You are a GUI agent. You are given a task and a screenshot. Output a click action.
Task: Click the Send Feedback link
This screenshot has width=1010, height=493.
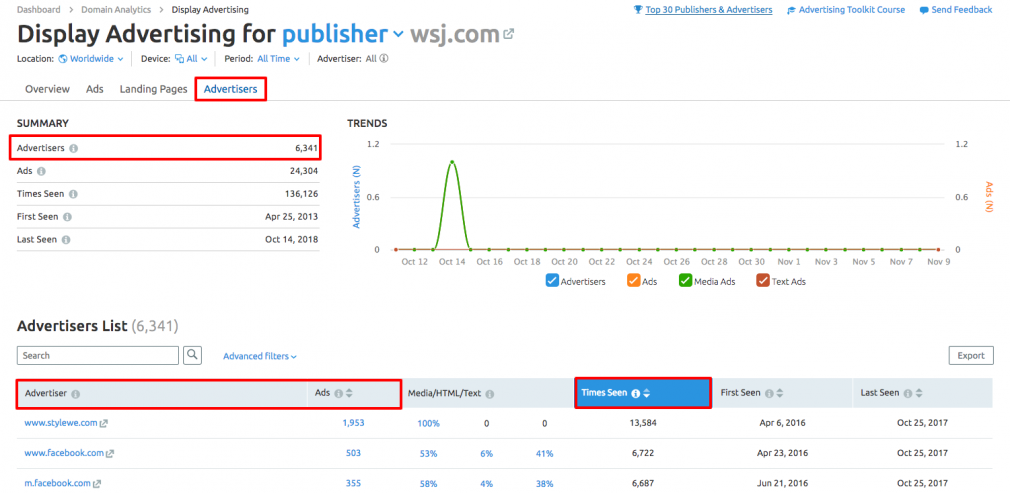coord(962,10)
